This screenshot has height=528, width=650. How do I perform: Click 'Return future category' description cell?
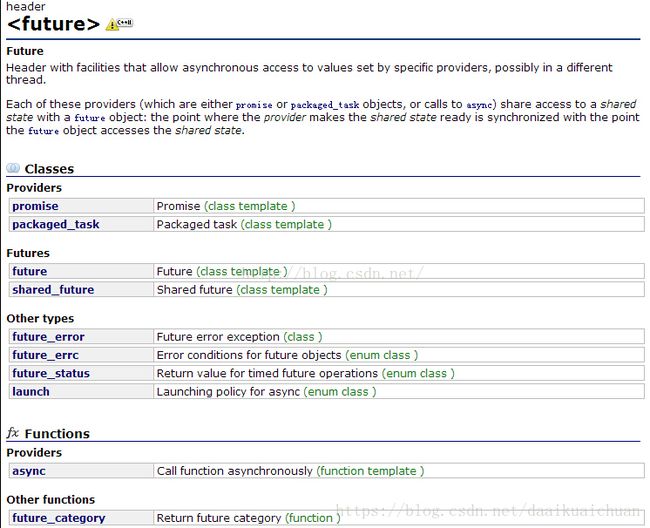coord(399,518)
